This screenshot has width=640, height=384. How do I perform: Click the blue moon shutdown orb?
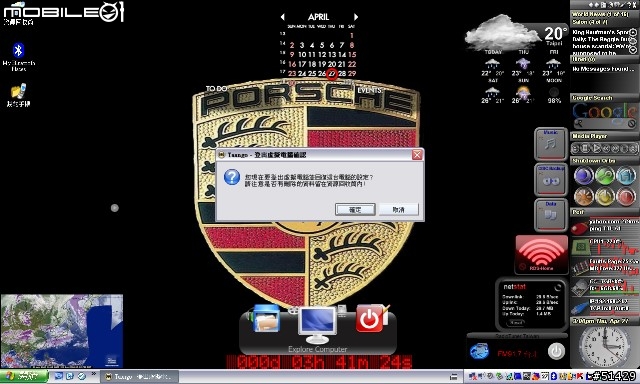584,176
